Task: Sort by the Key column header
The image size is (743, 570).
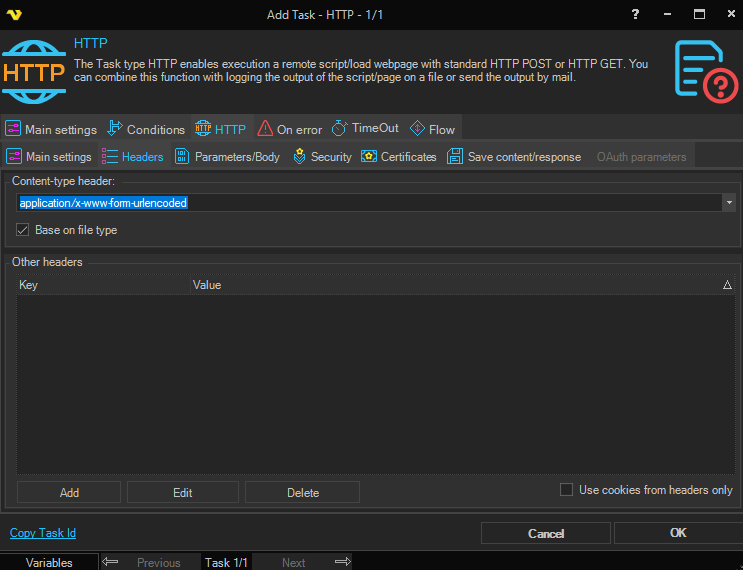Action: [x=103, y=285]
